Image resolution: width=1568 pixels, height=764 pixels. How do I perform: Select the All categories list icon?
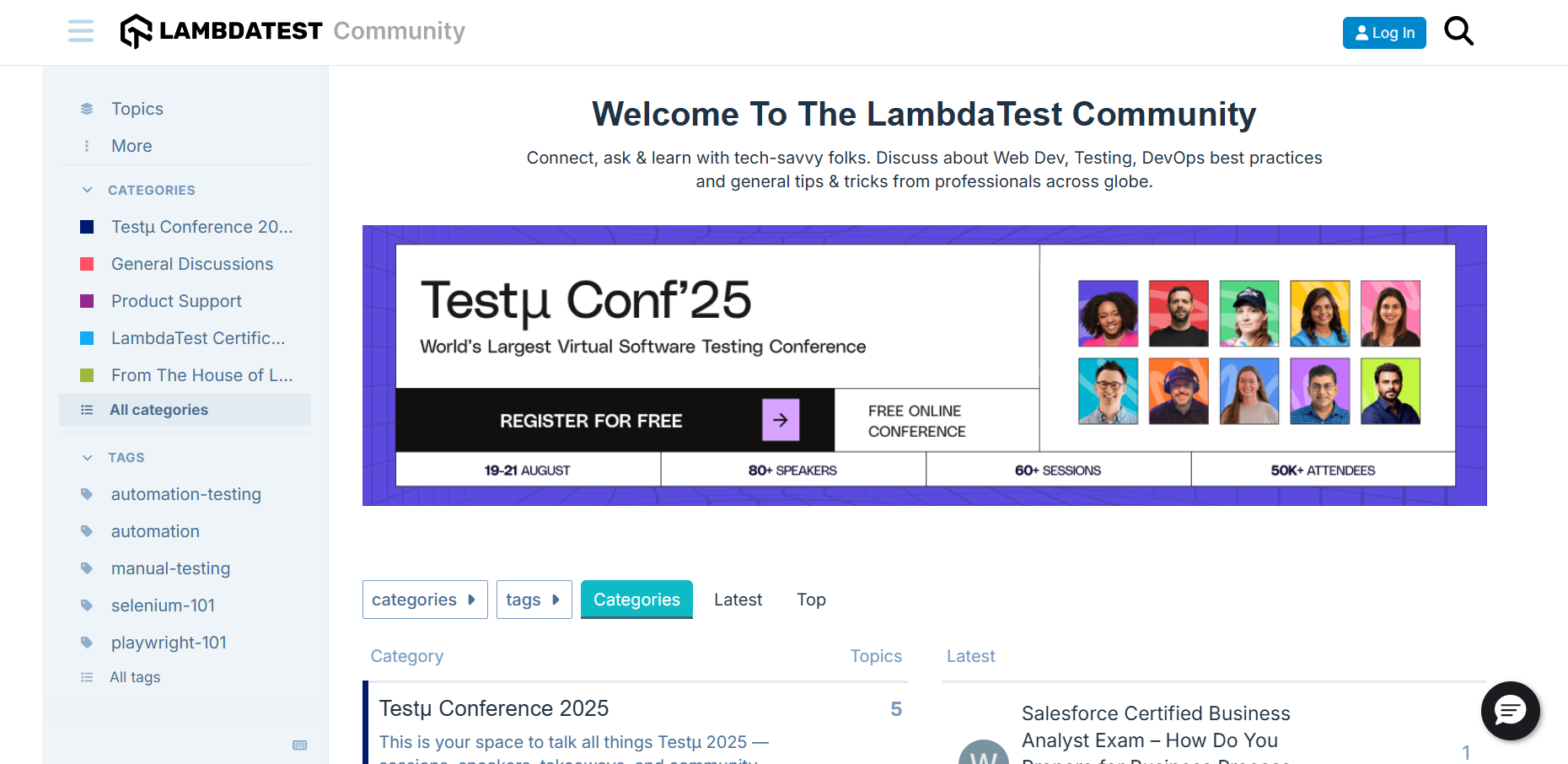click(x=87, y=409)
